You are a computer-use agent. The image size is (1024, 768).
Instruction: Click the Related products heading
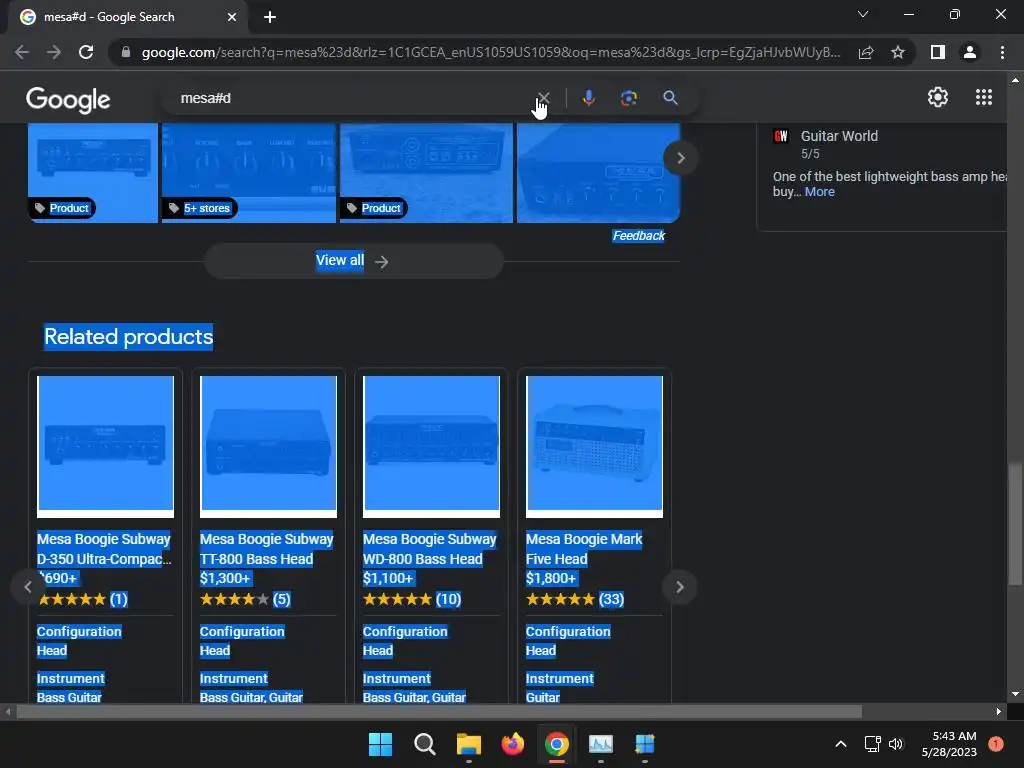(x=128, y=337)
